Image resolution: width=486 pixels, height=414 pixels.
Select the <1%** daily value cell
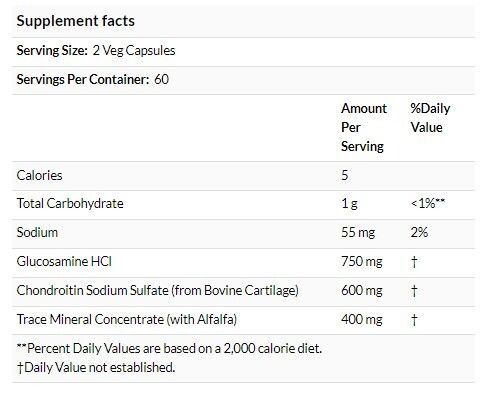coord(428,203)
